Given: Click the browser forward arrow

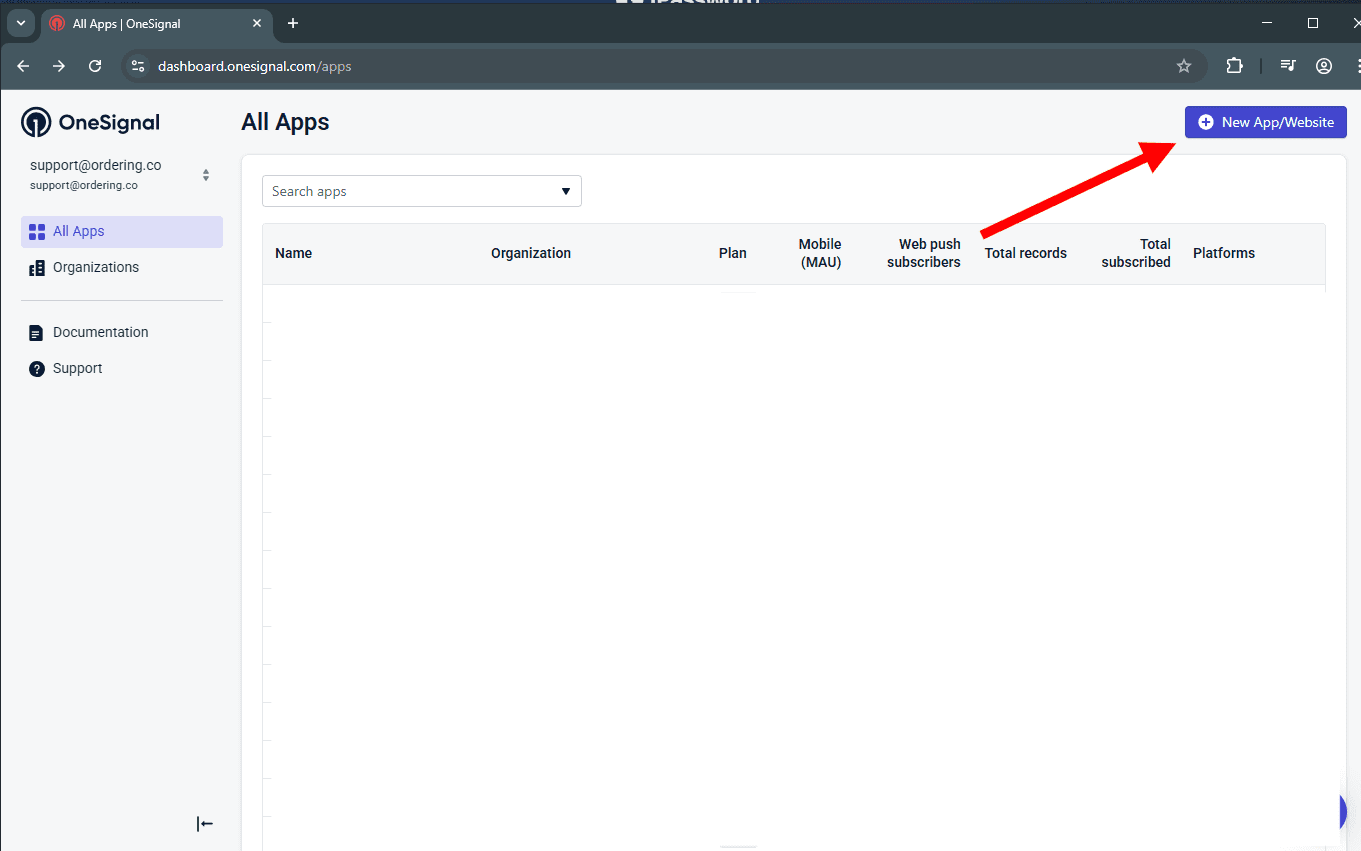Looking at the screenshot, I should point(59,66).
